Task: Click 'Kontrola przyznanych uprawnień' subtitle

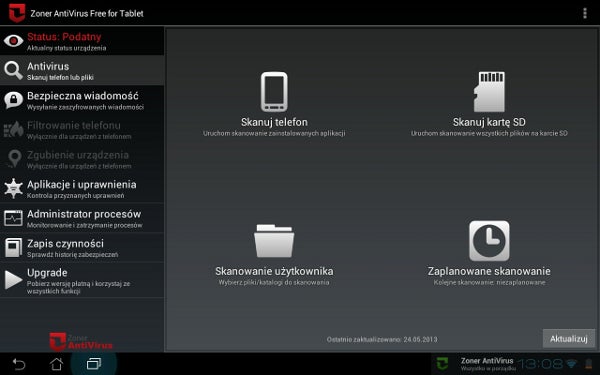Action: 75,196
